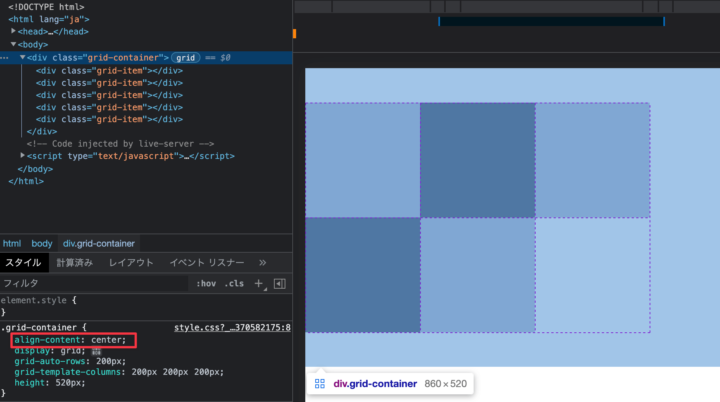Toggle the :hov element state panel
Viewport: 720px width, 402px height.
point(206,283)
